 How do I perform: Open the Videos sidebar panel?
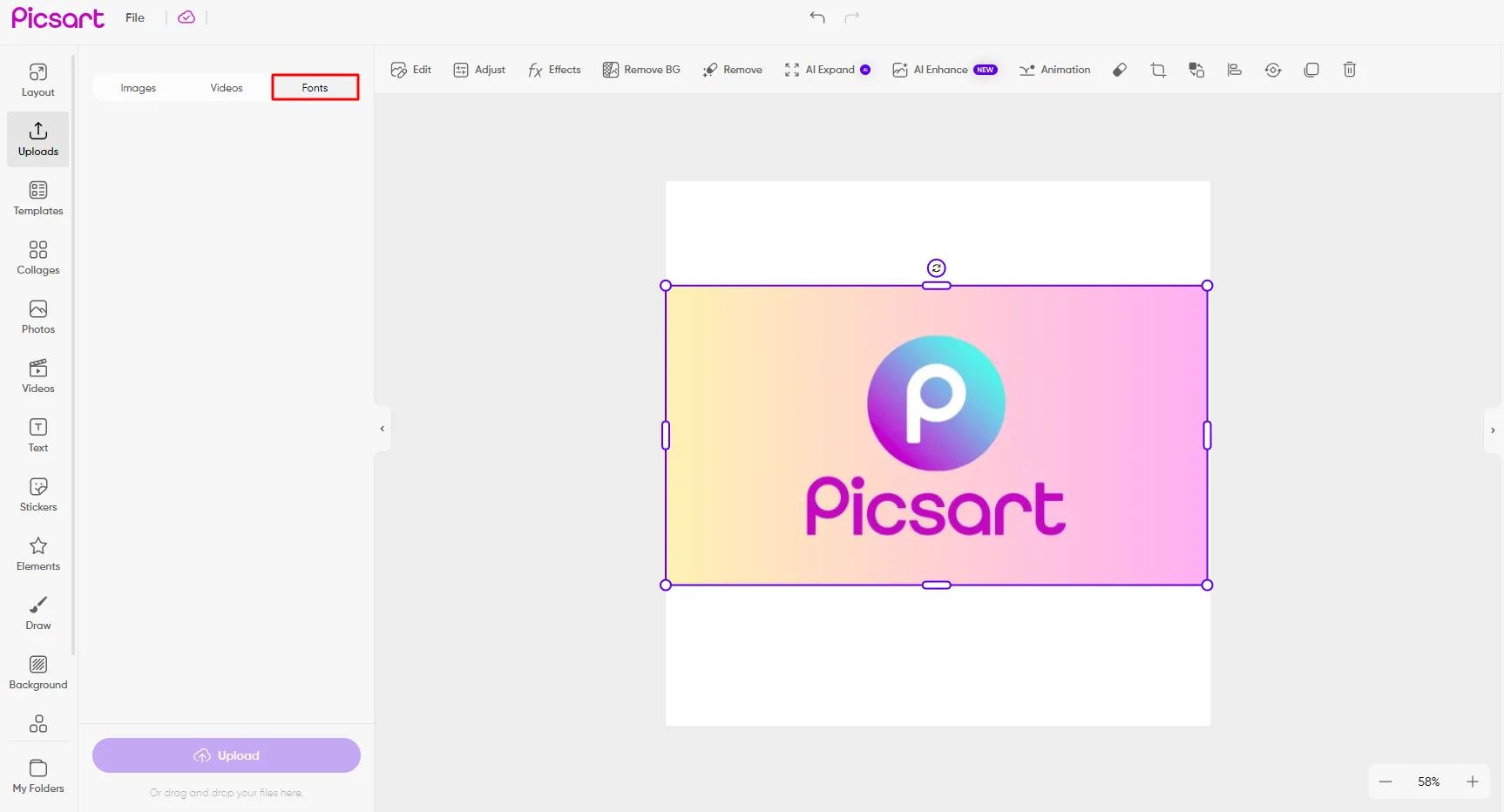coord(38,376)
